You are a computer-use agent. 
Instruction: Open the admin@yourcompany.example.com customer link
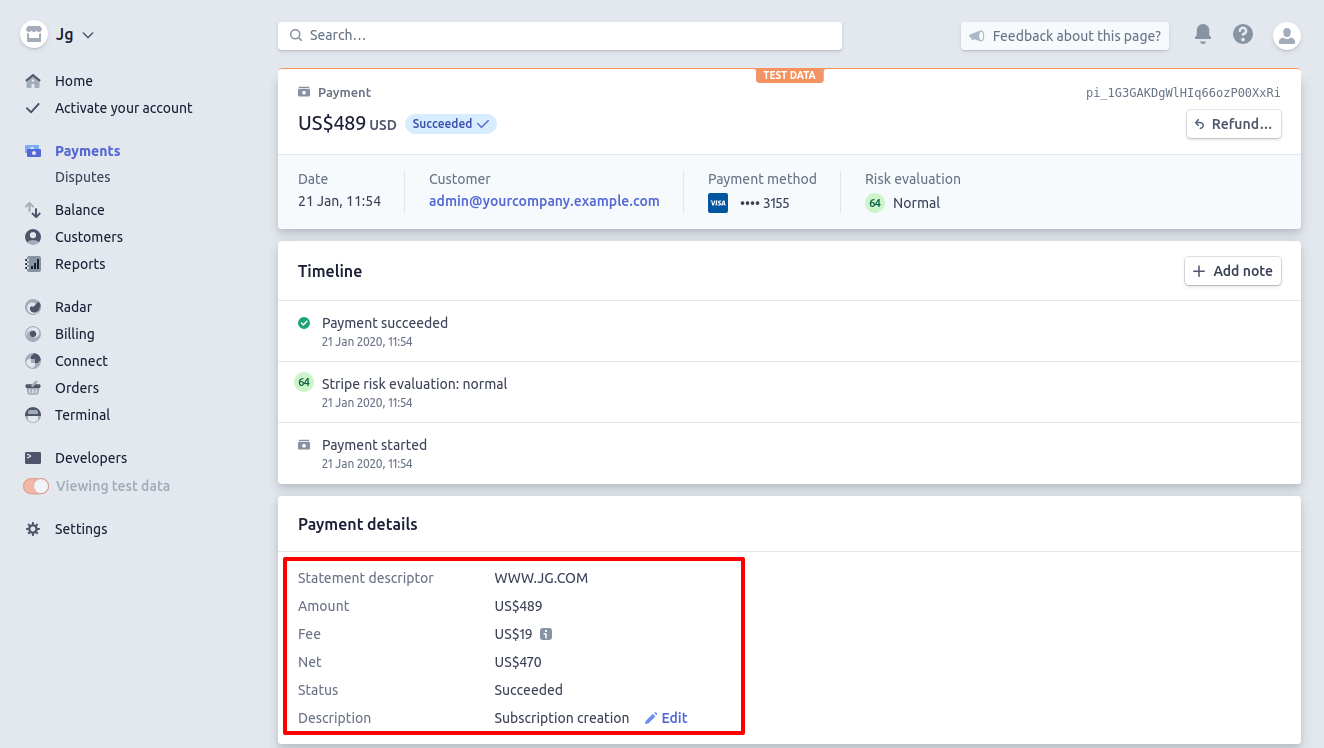coord(544,201)
